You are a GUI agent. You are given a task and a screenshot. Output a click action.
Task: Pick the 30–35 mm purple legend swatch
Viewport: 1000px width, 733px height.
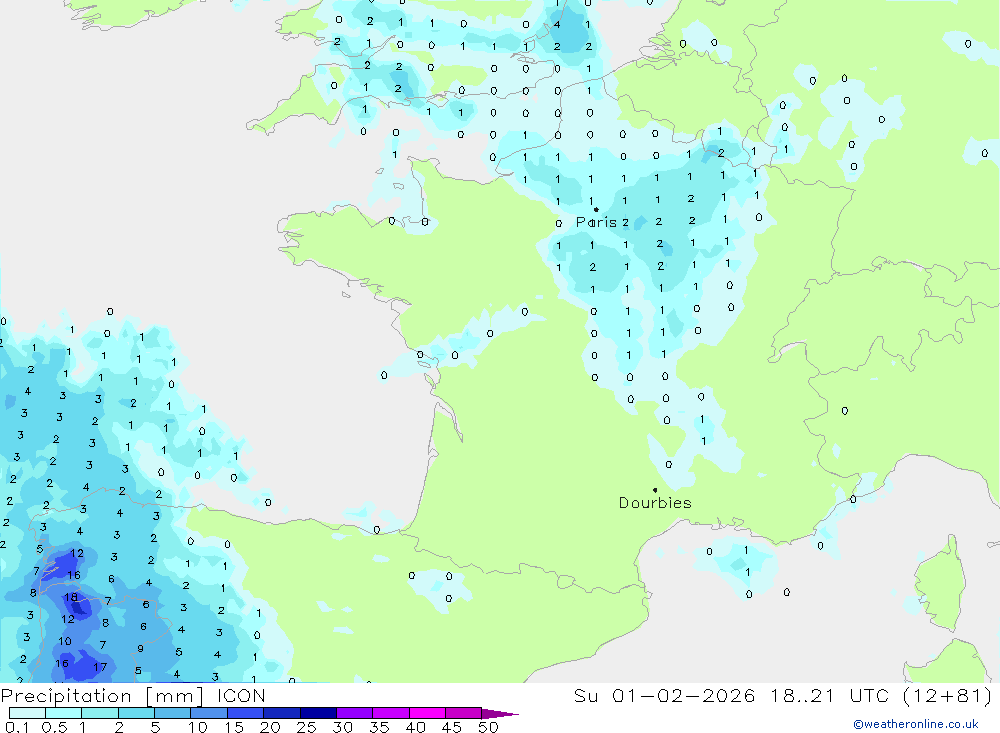tap(354, 713)
